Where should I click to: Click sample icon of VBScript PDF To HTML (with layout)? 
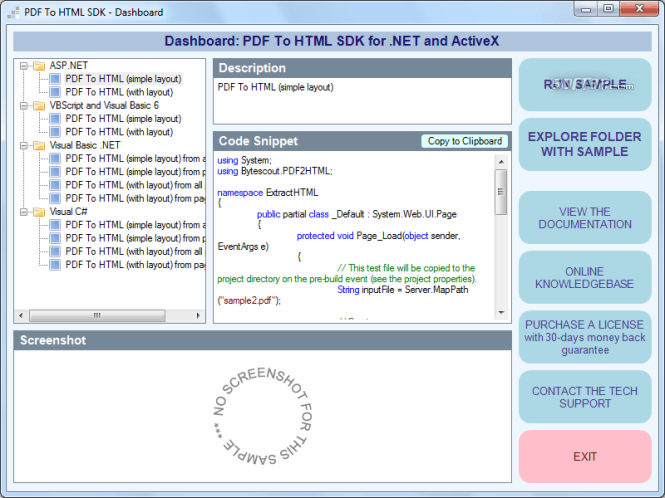(55, 132)
